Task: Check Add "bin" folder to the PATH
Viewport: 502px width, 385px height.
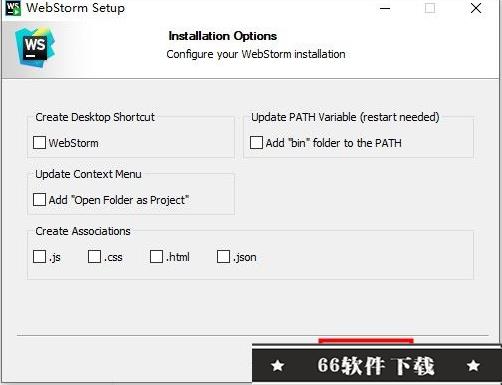Action: 256,142
